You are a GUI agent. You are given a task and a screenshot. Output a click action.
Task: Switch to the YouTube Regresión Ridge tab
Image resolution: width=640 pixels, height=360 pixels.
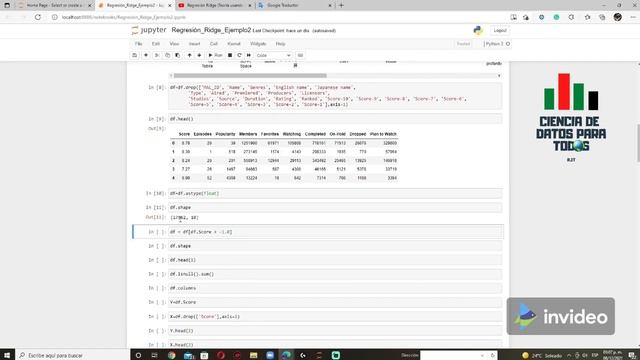(x=215, y=5)
